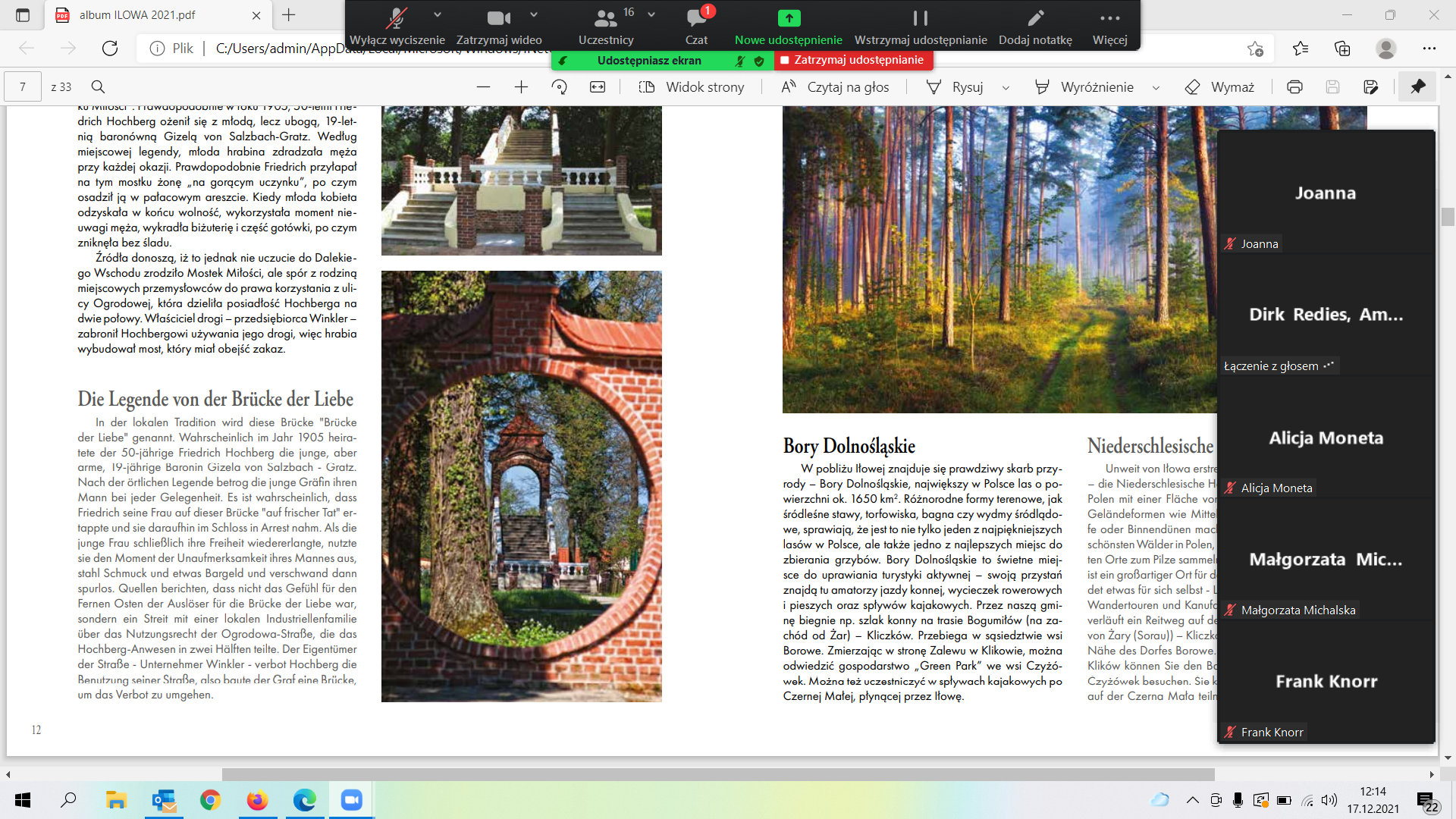Unpin the PDF toolbar

1417,87
